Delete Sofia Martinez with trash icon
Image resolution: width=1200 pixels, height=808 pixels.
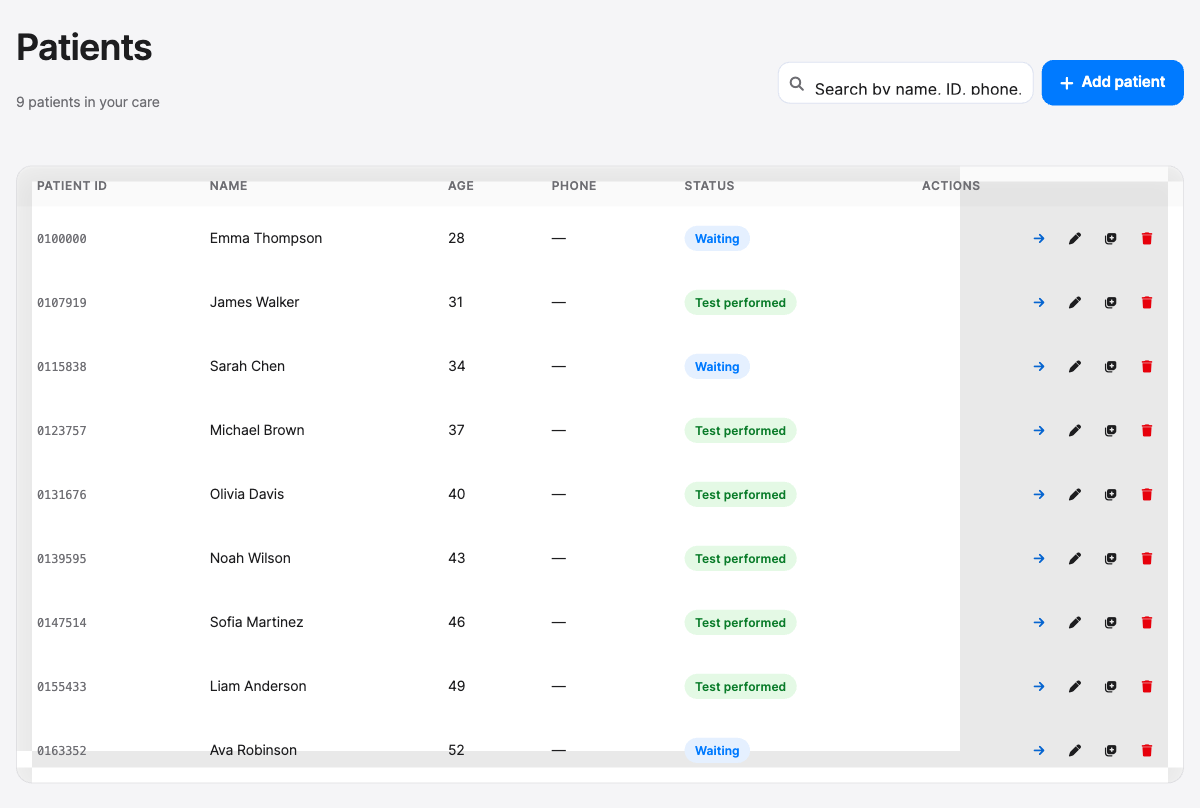pyautogui.click(x=1147, y=623)
